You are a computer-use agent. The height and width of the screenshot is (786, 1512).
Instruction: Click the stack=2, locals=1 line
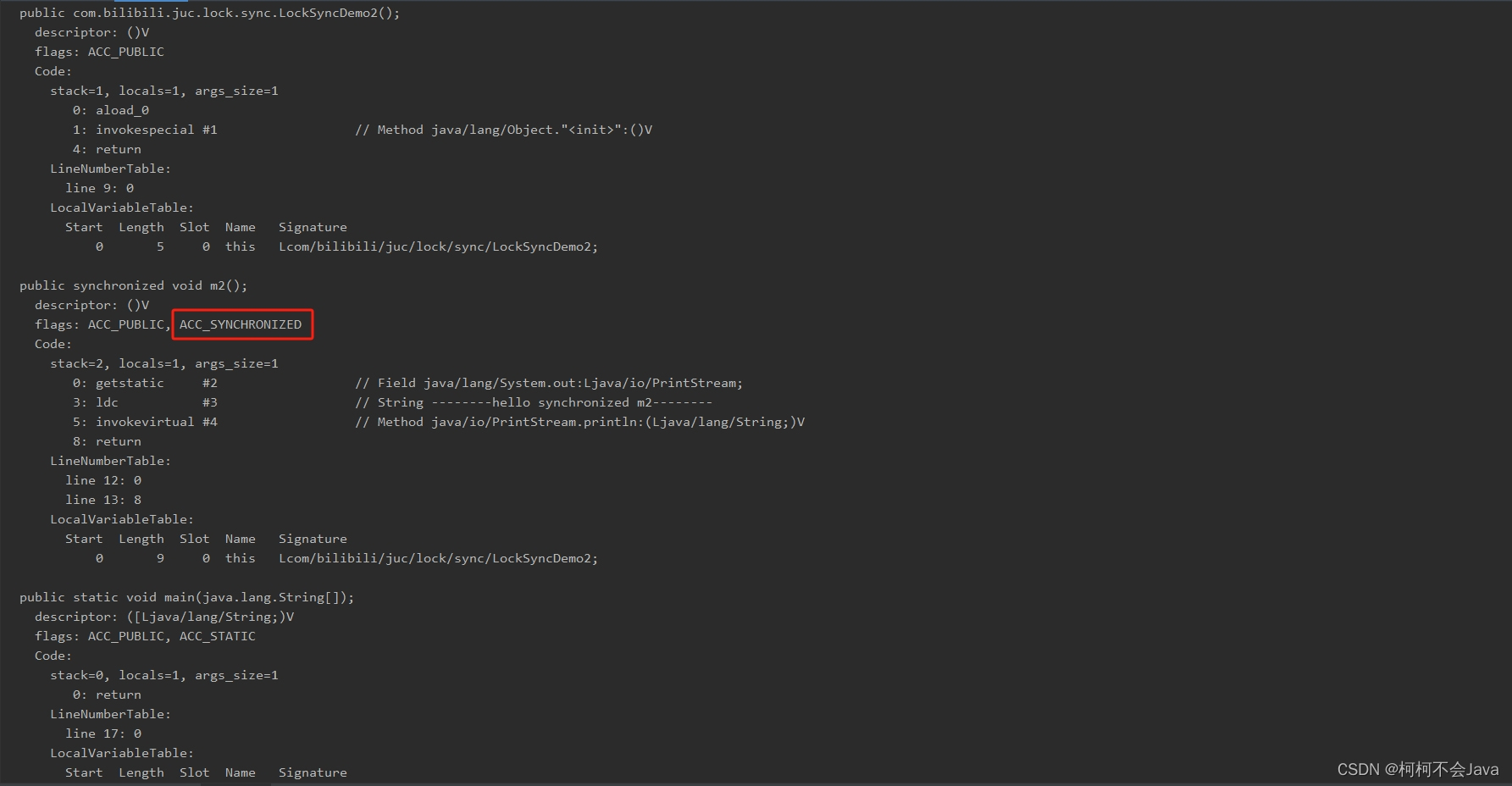coord(164,363)
